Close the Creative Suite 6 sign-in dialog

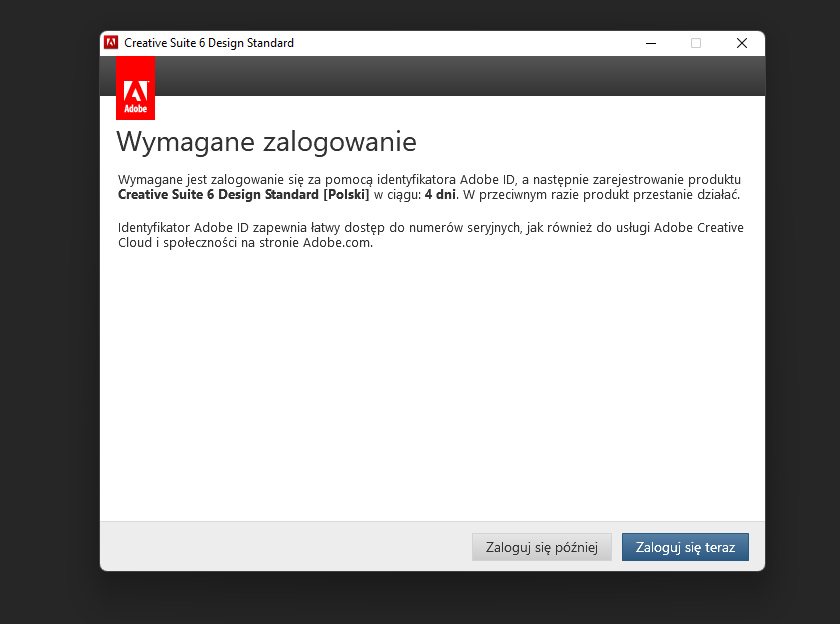pos(742,43)
